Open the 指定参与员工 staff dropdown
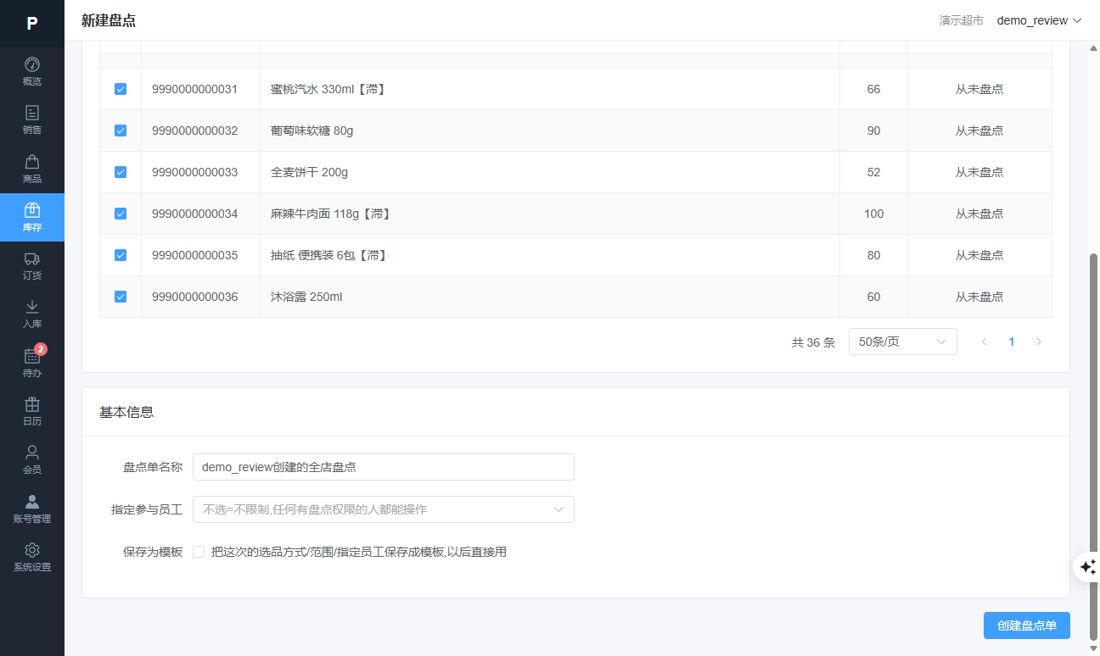The height and width of the screenshot is (656, 1100). [383, 509]
